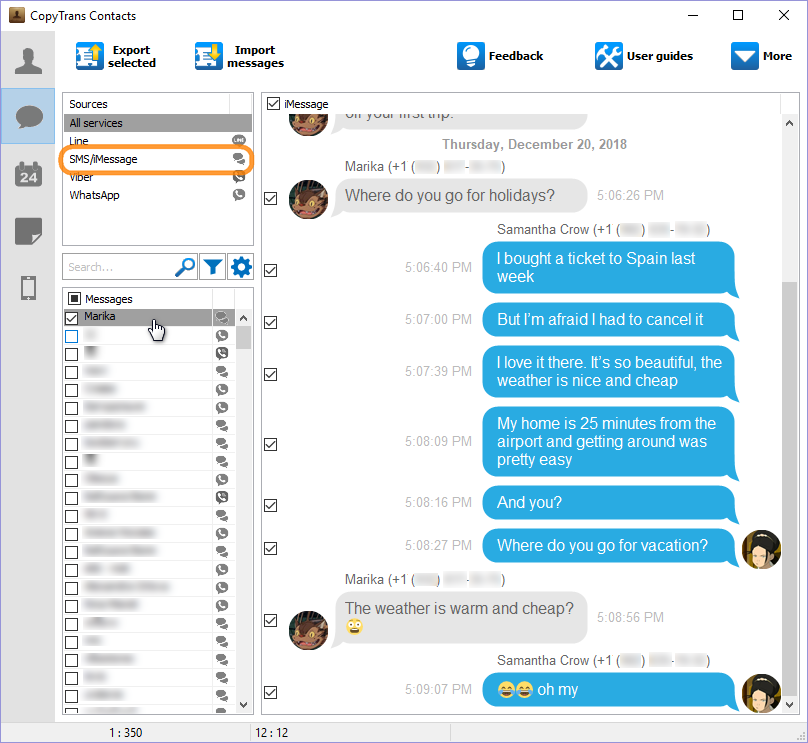Viewport: 808px width, 743px height.
Task: Open the Notes sidebar icon
Action: pyautogui.click(x=28, y=231)
